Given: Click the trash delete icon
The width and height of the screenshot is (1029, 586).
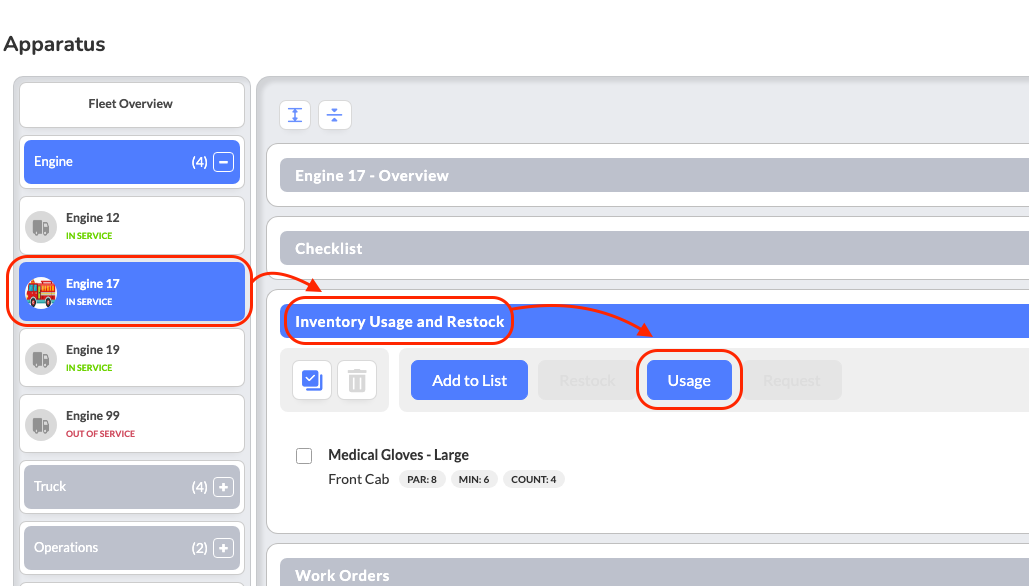Looking at the screenshot, I should point(357,380).
